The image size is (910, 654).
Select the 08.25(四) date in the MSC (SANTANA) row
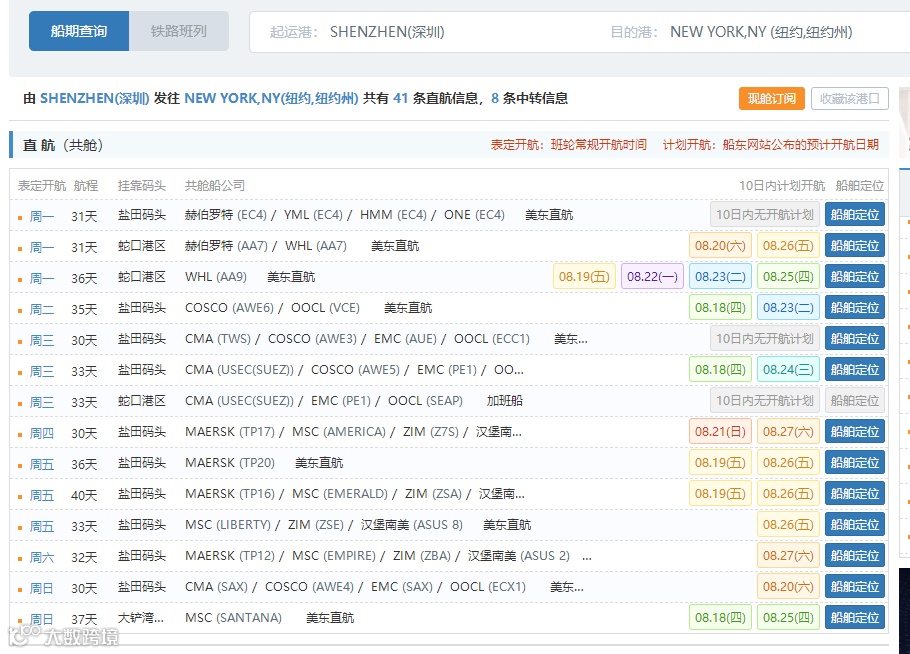point(788,617)
